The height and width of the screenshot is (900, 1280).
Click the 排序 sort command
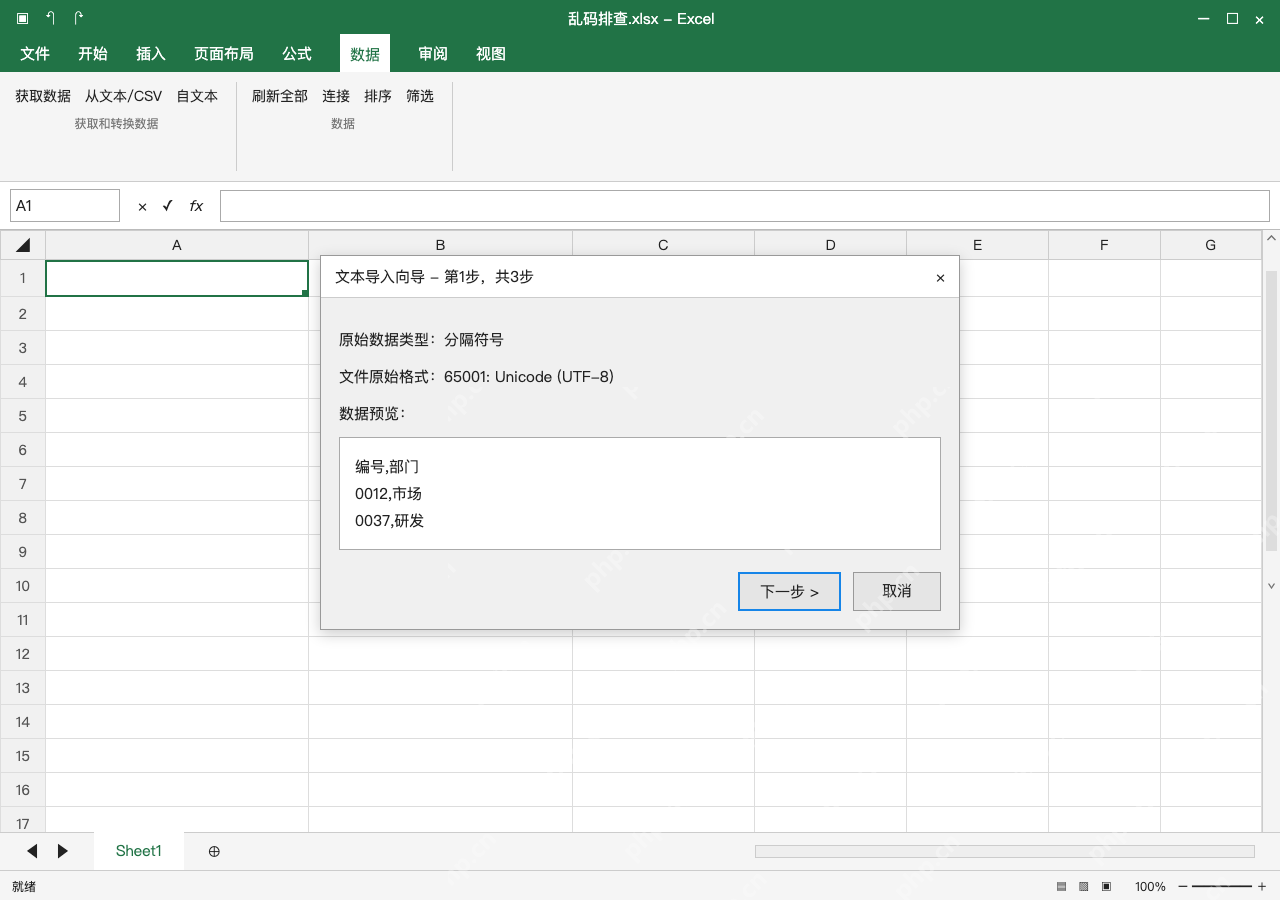tap(378, 96)
